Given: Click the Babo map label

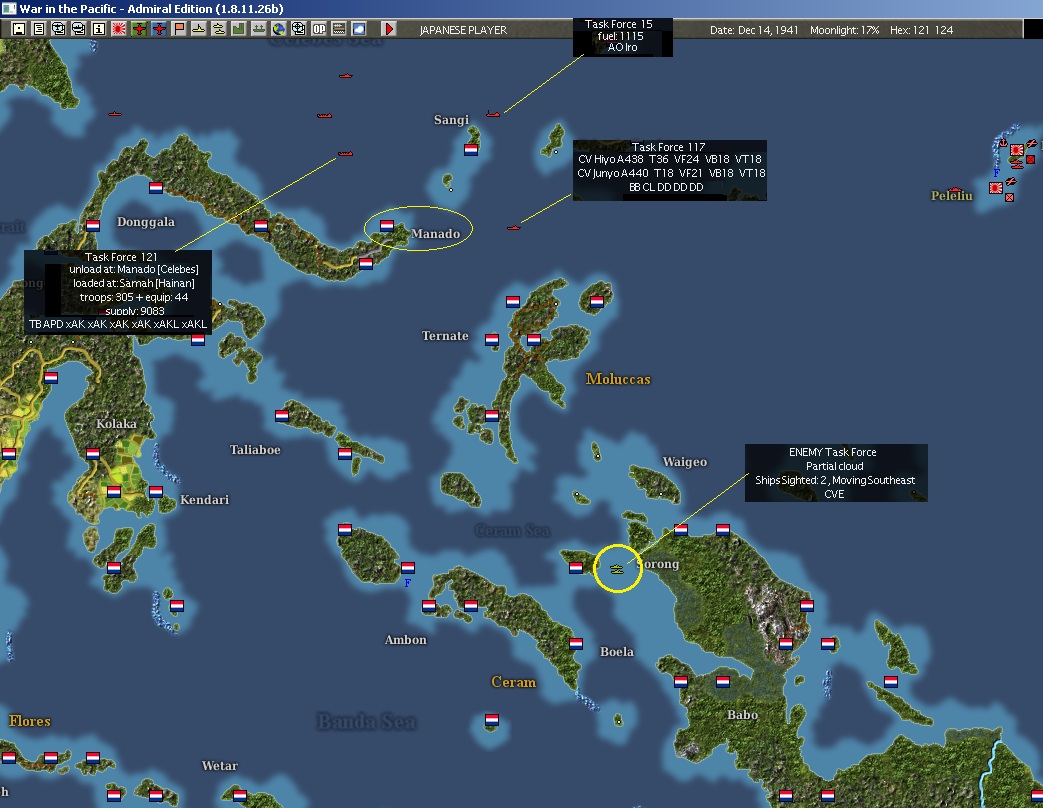Looking at the screenshot, I should click(742, 715).
